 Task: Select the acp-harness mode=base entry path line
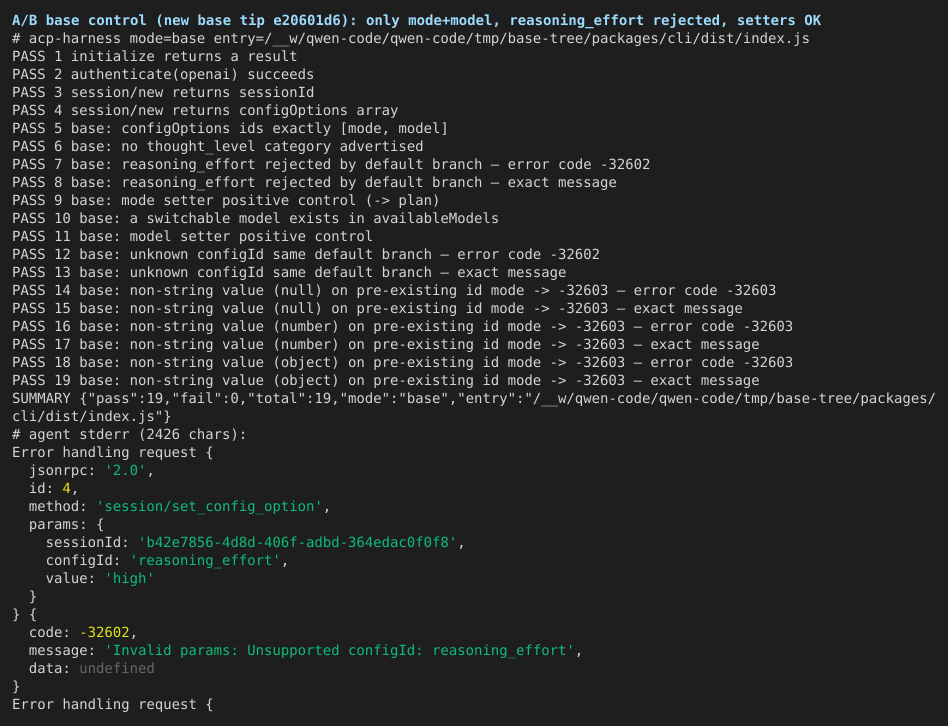pos(411,39)
